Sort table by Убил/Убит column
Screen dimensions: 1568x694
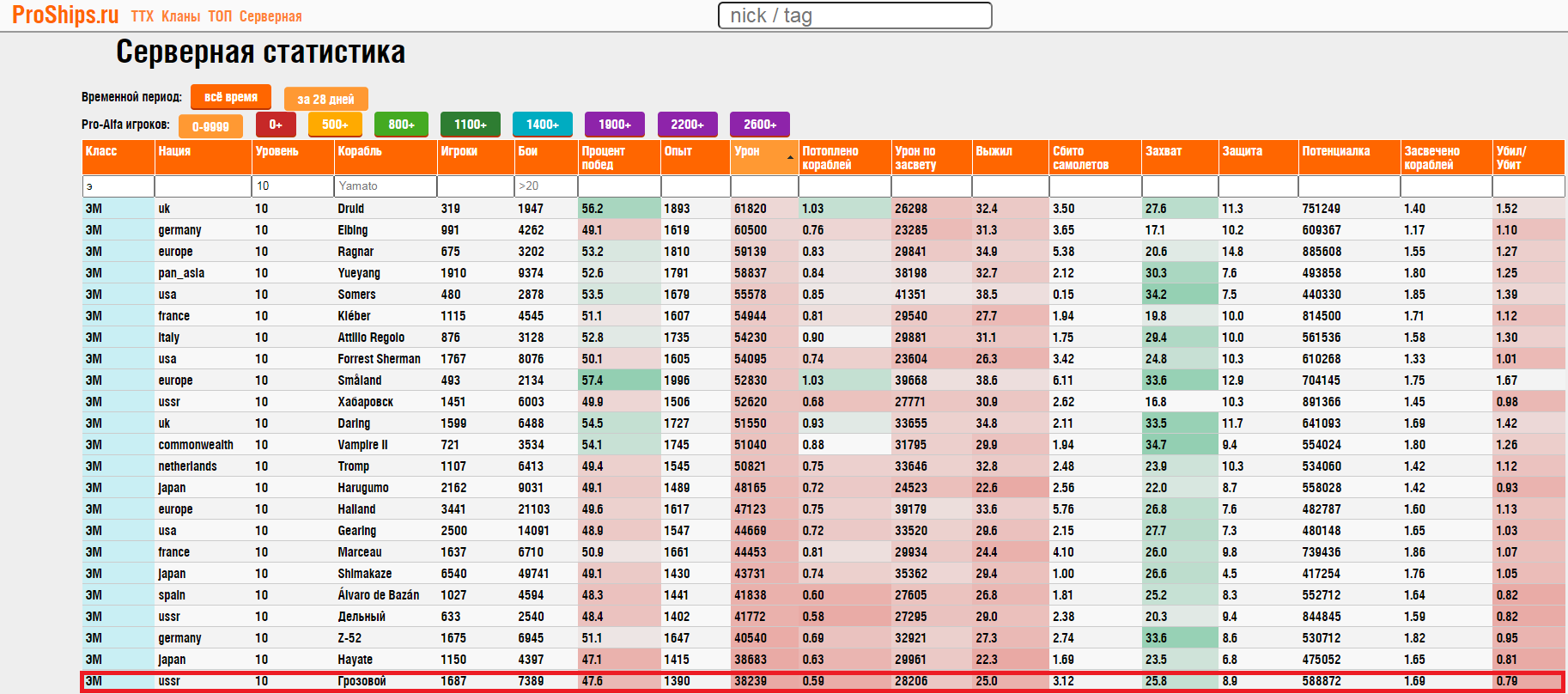(x=1528, y=157)
